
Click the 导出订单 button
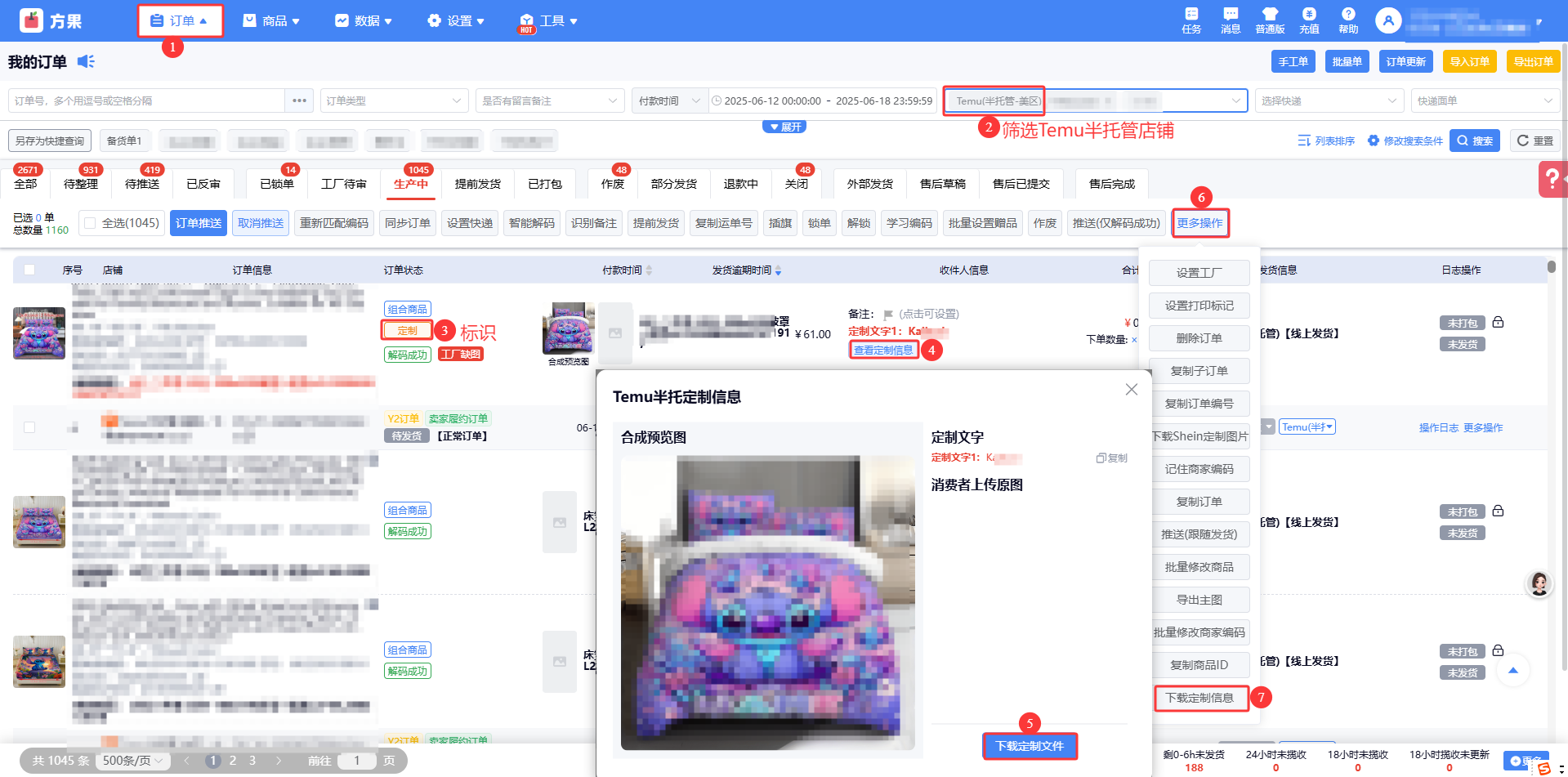tap(1533, 61)
